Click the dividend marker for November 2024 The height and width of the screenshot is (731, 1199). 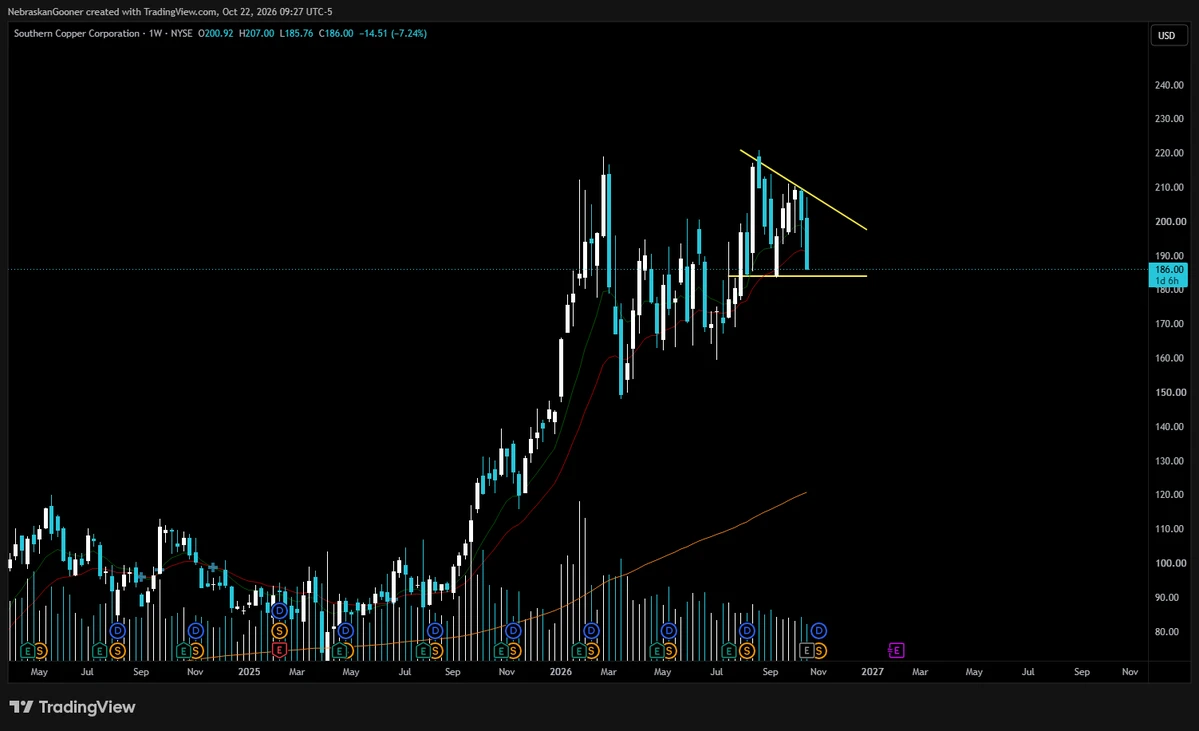196,631
